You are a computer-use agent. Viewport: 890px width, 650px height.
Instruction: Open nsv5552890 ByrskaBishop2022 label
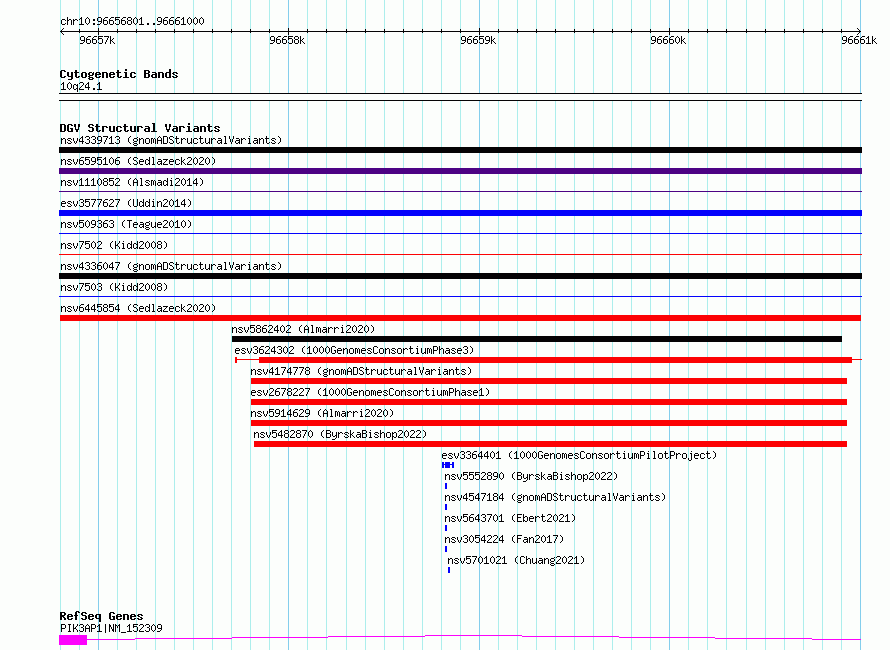531,476
